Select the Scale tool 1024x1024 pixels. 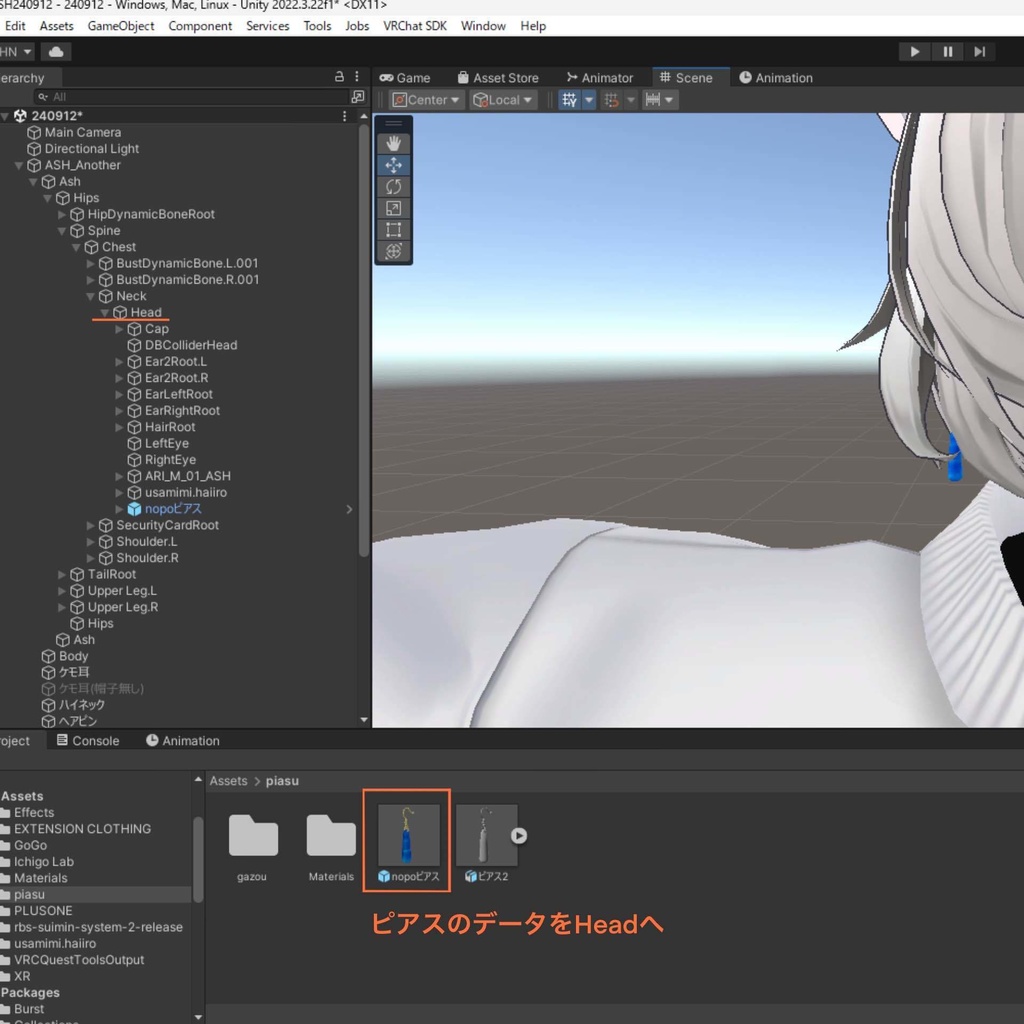393,208
